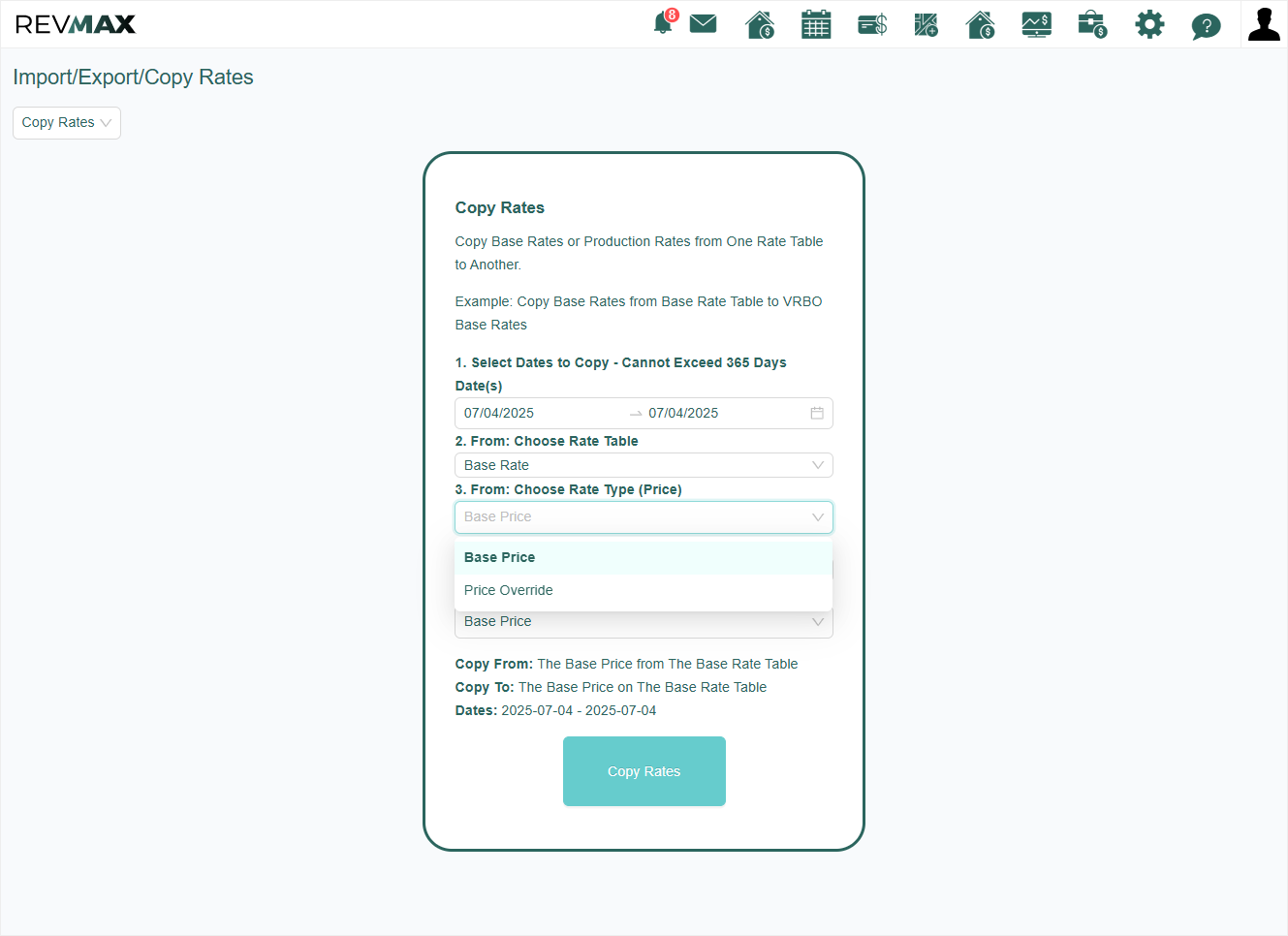The image size is (1288, 936).
Task: Select Price Override in the dropdown list
Action: (x=644, y=590)
